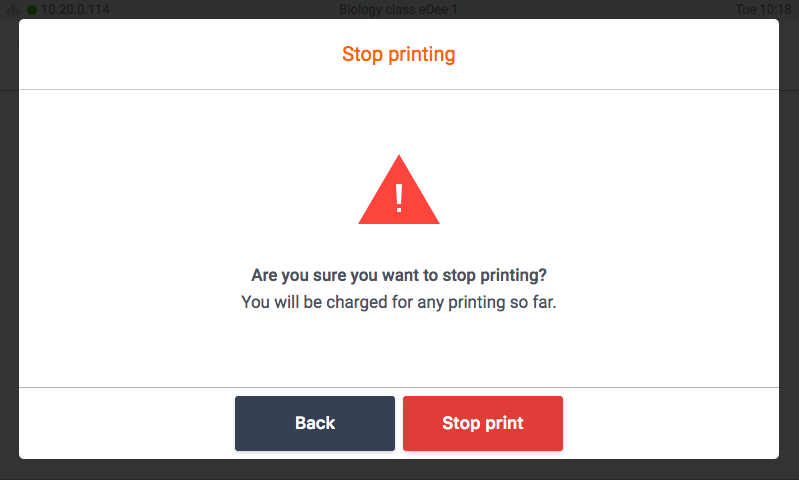Viewport: 799px width, 480px height.
Task: Click empty dialog footer right of Stop print
Action: click(x=670, y=423)
